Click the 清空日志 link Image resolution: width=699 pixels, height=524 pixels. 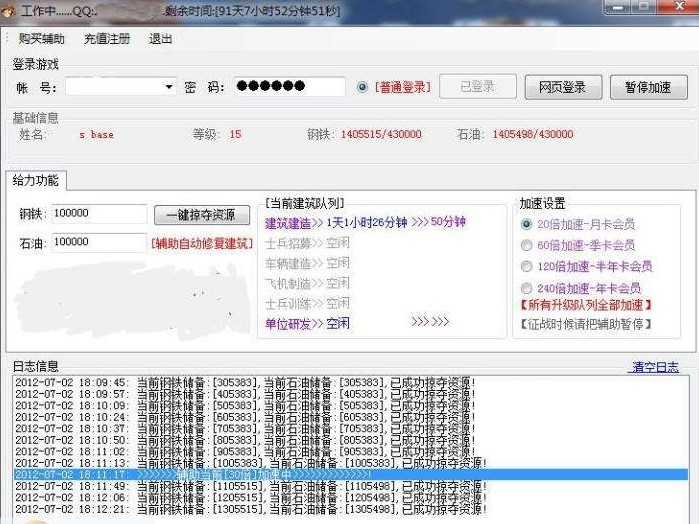(653, 367)
